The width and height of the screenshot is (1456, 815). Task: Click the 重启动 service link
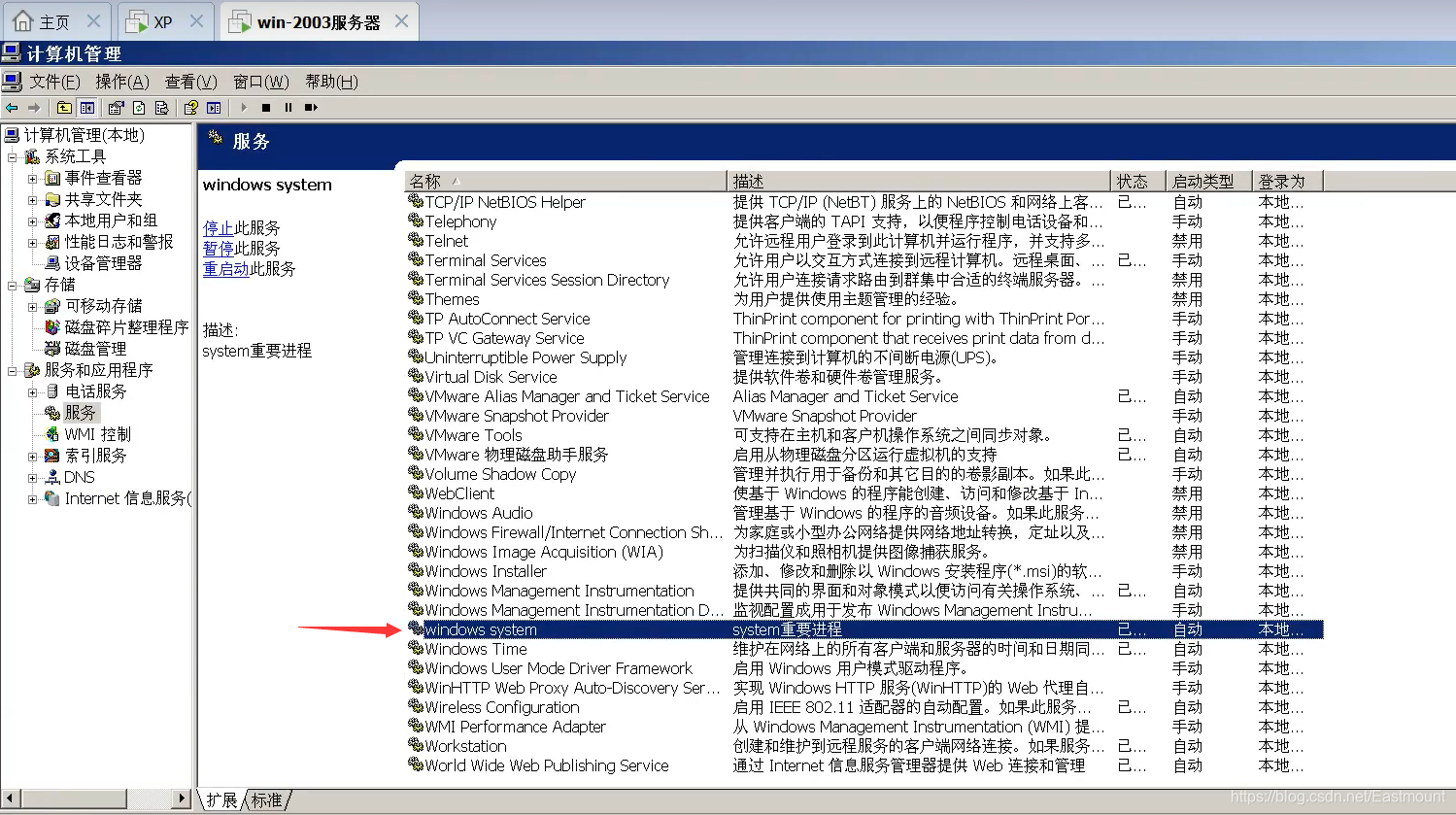(225, 269)
